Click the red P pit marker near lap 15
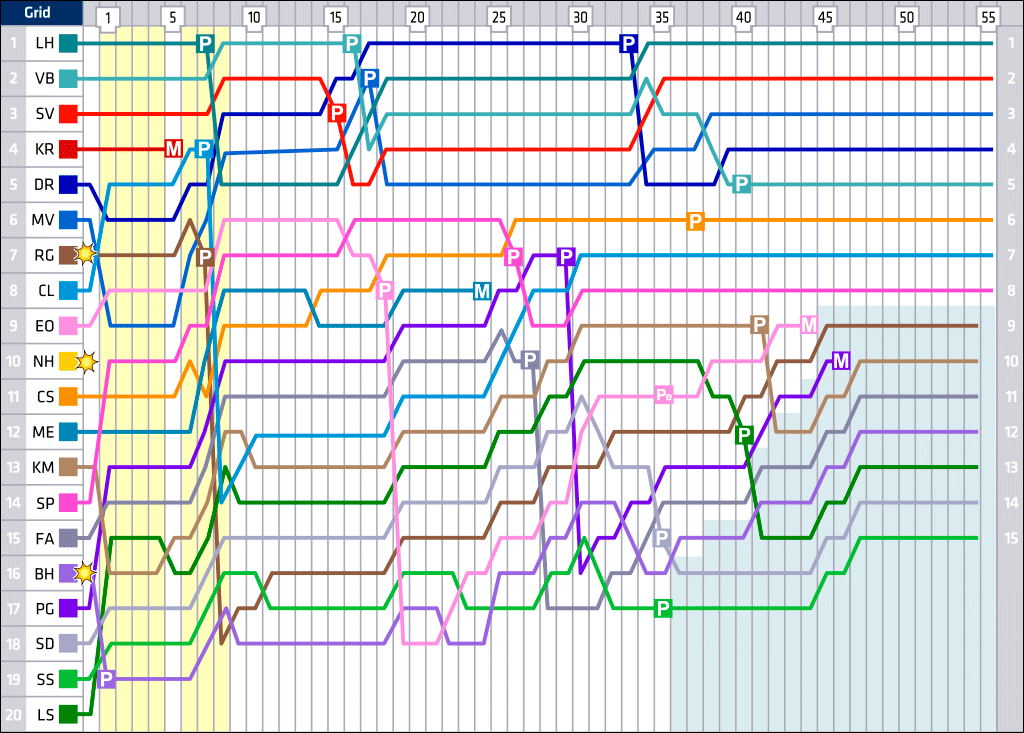This screenshot has width=1024, height=733. [x=337, y=113]
